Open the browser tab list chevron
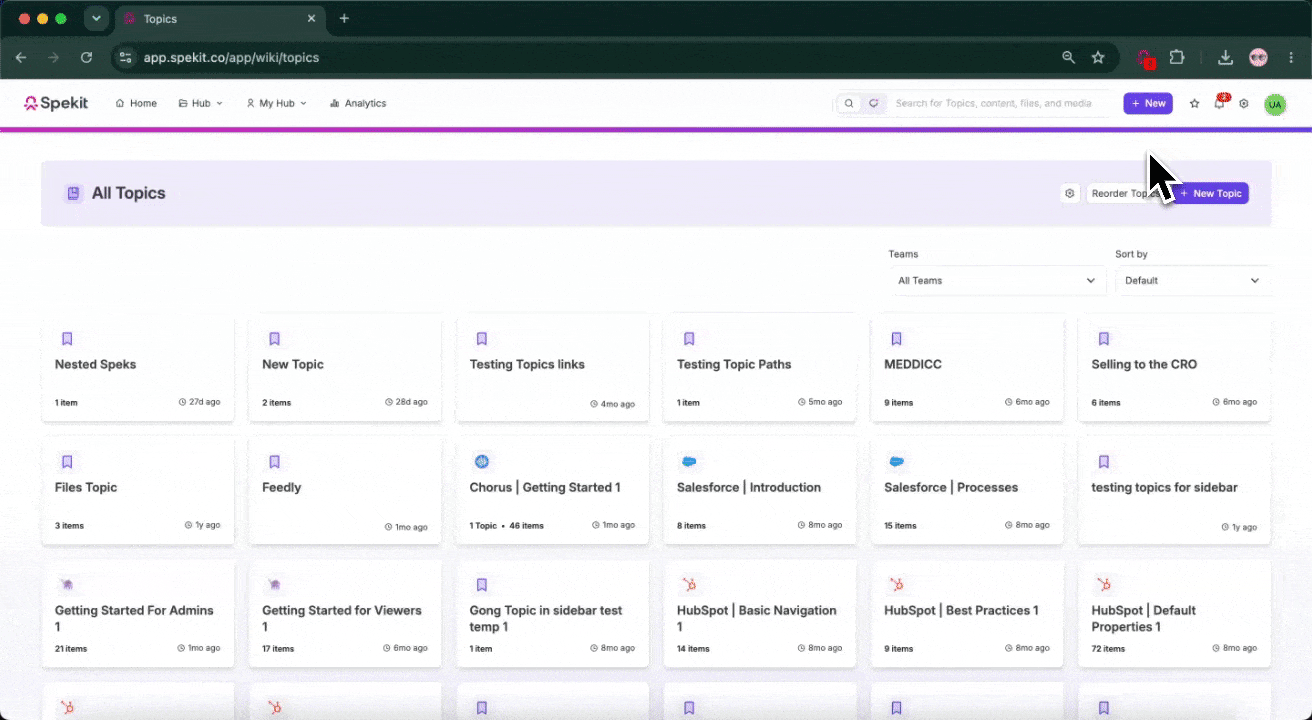The image size is (1312, 720). click(x=96, y=18)
